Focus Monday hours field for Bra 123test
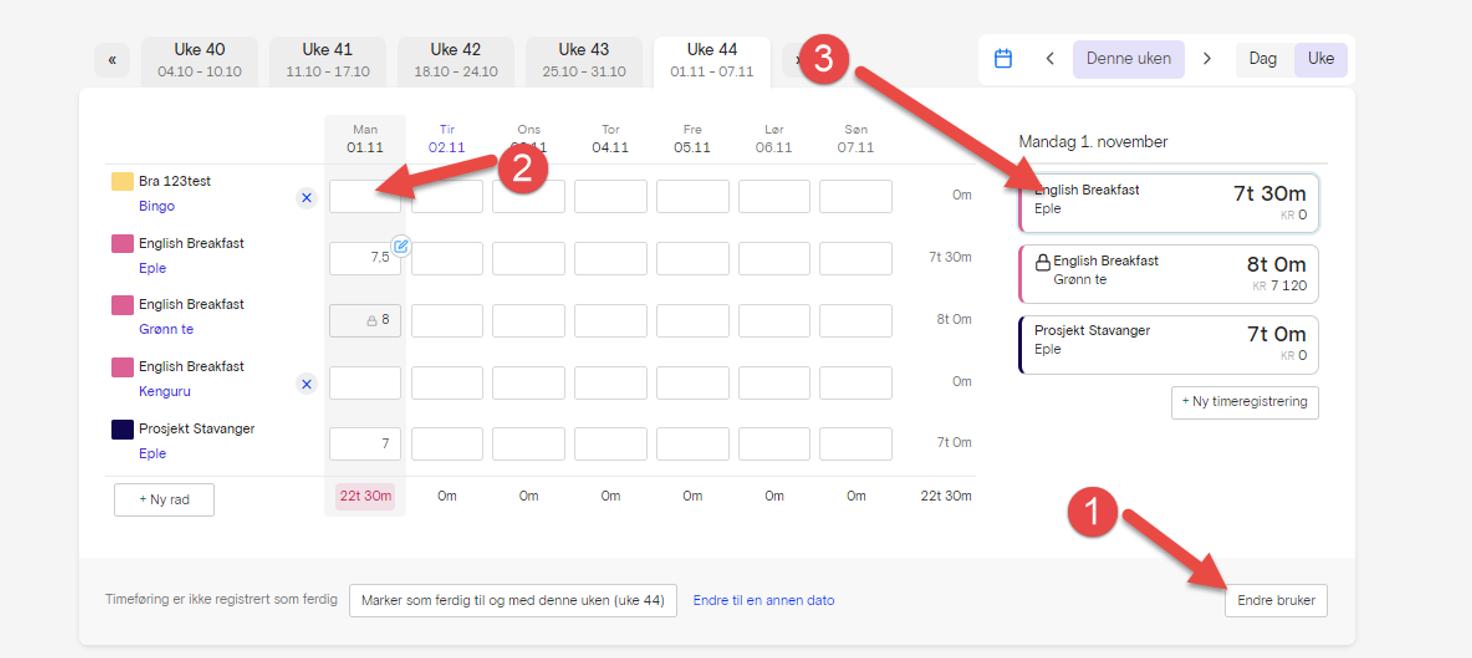This screenshot has width=1472, height=658. (365, 197)
